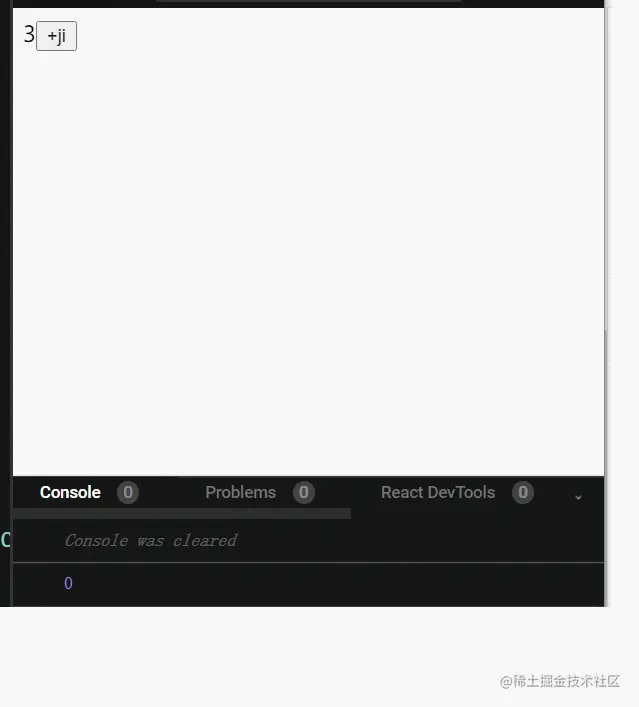Viewport: 639px width, 707px height.
Task: Click the horizontal scrollbar below the console tabs
Action: (x=182, y=514)
